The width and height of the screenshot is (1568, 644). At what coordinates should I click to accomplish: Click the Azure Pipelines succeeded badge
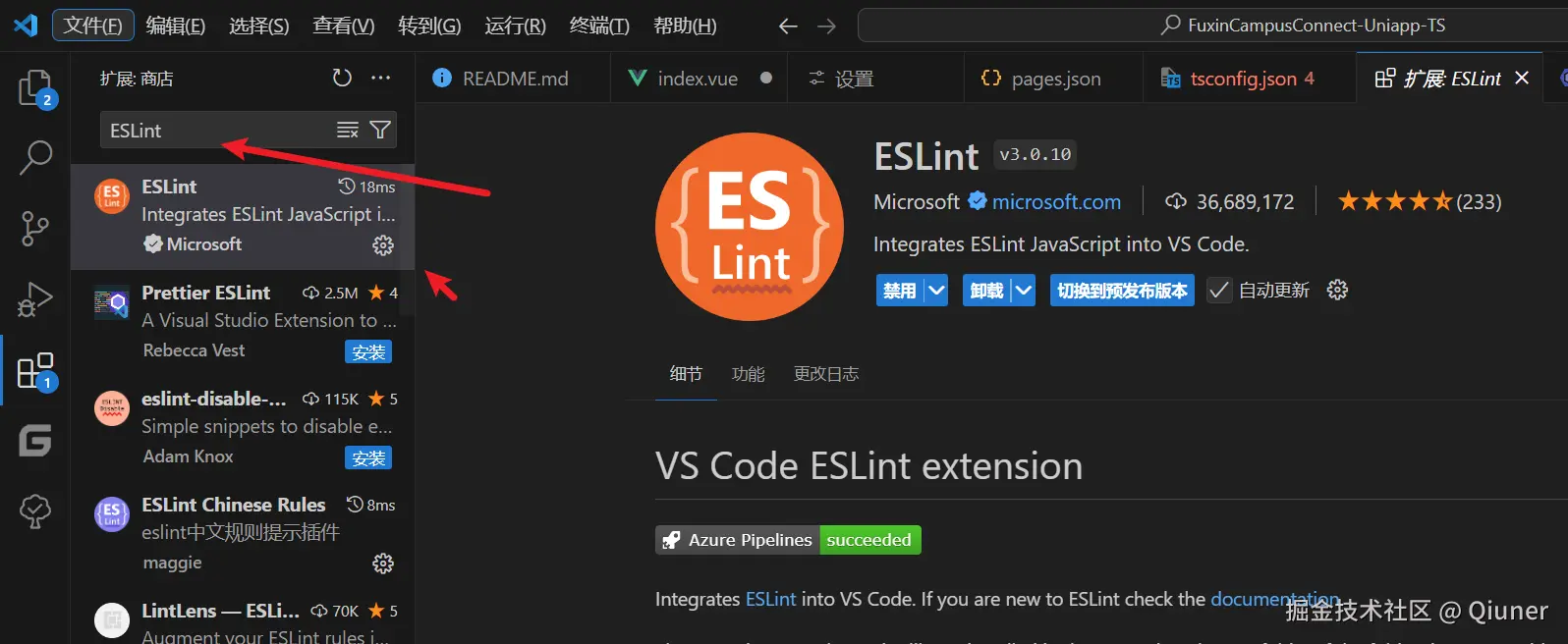tap(788, 540)
